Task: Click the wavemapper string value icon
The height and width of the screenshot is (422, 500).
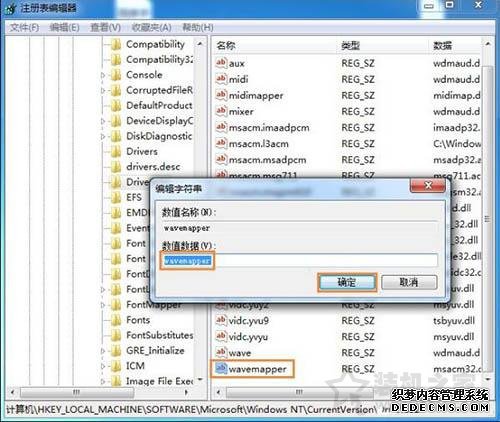Action: [221, 368]
